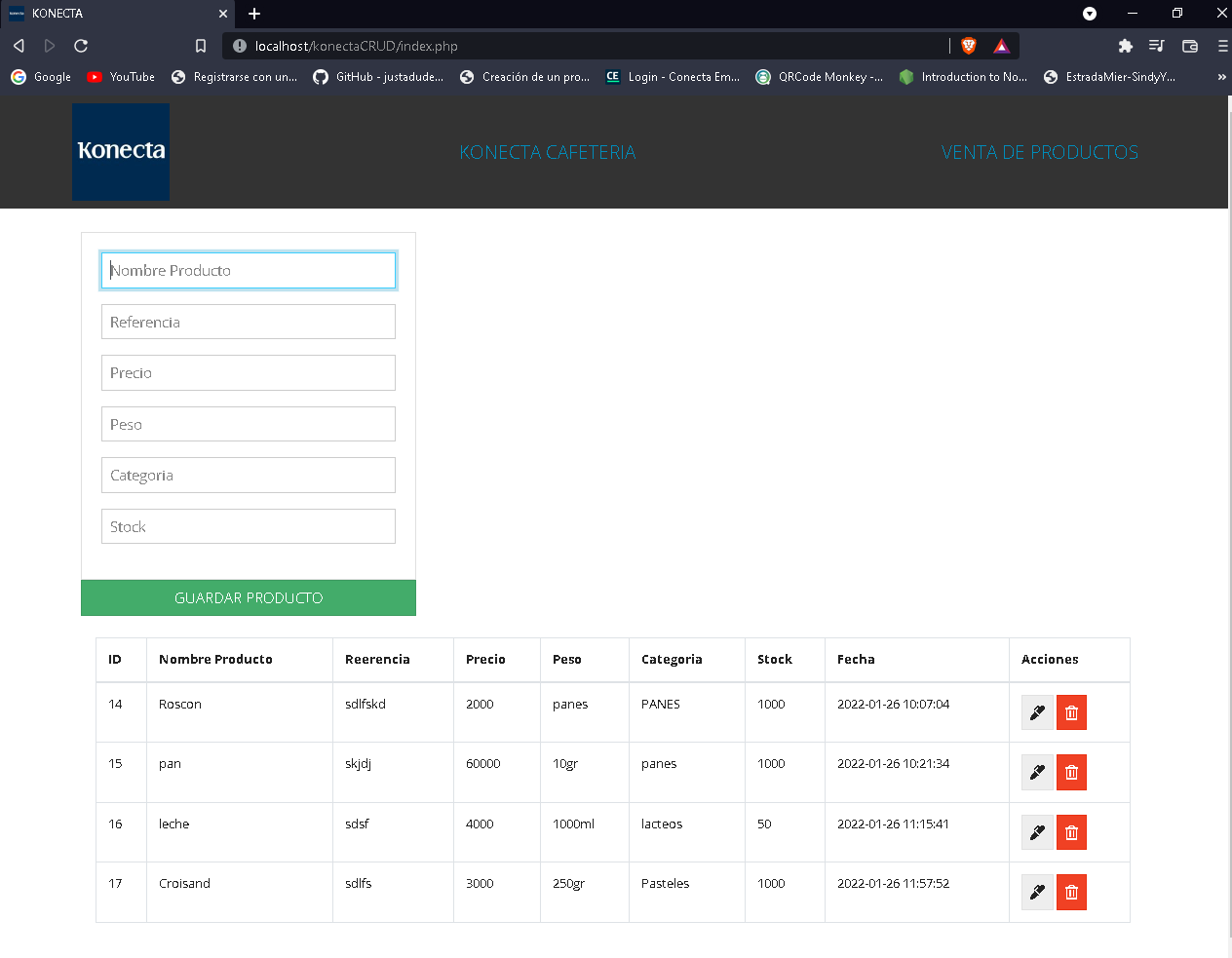This screenshot has width=1232, height=958.
Task: Edit the Roscon product with the pencil icon
Action: [1036, 712]
